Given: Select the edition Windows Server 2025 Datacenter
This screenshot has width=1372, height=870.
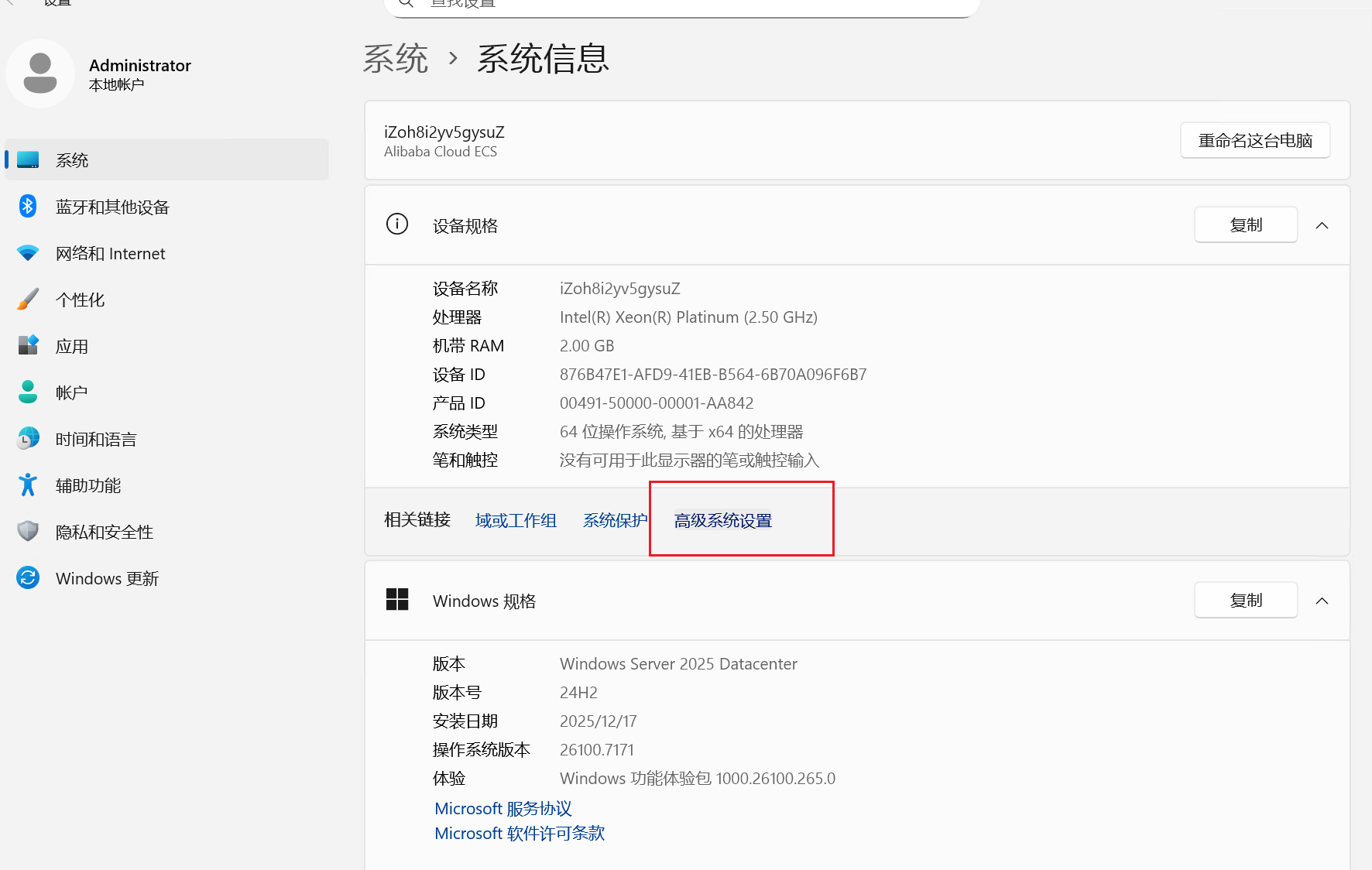Looking at the screenshot, I should 678,663.
